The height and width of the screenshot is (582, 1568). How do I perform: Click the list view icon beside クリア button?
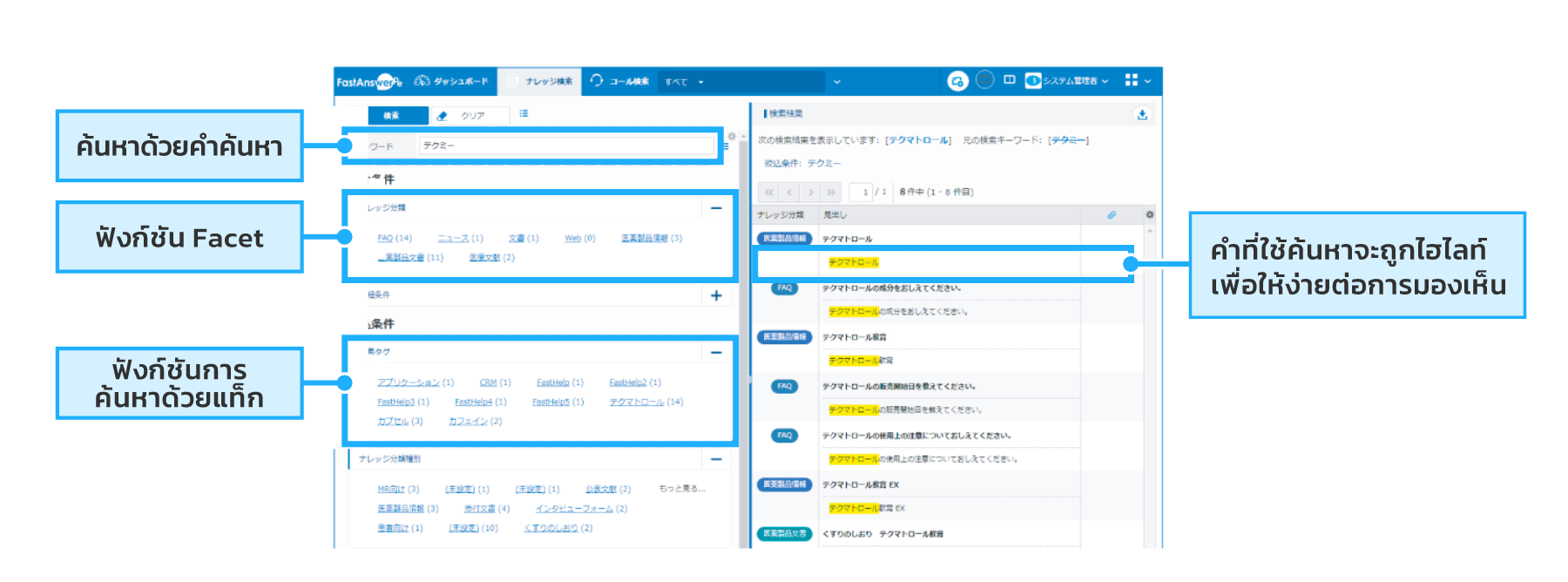click(524, 114)
